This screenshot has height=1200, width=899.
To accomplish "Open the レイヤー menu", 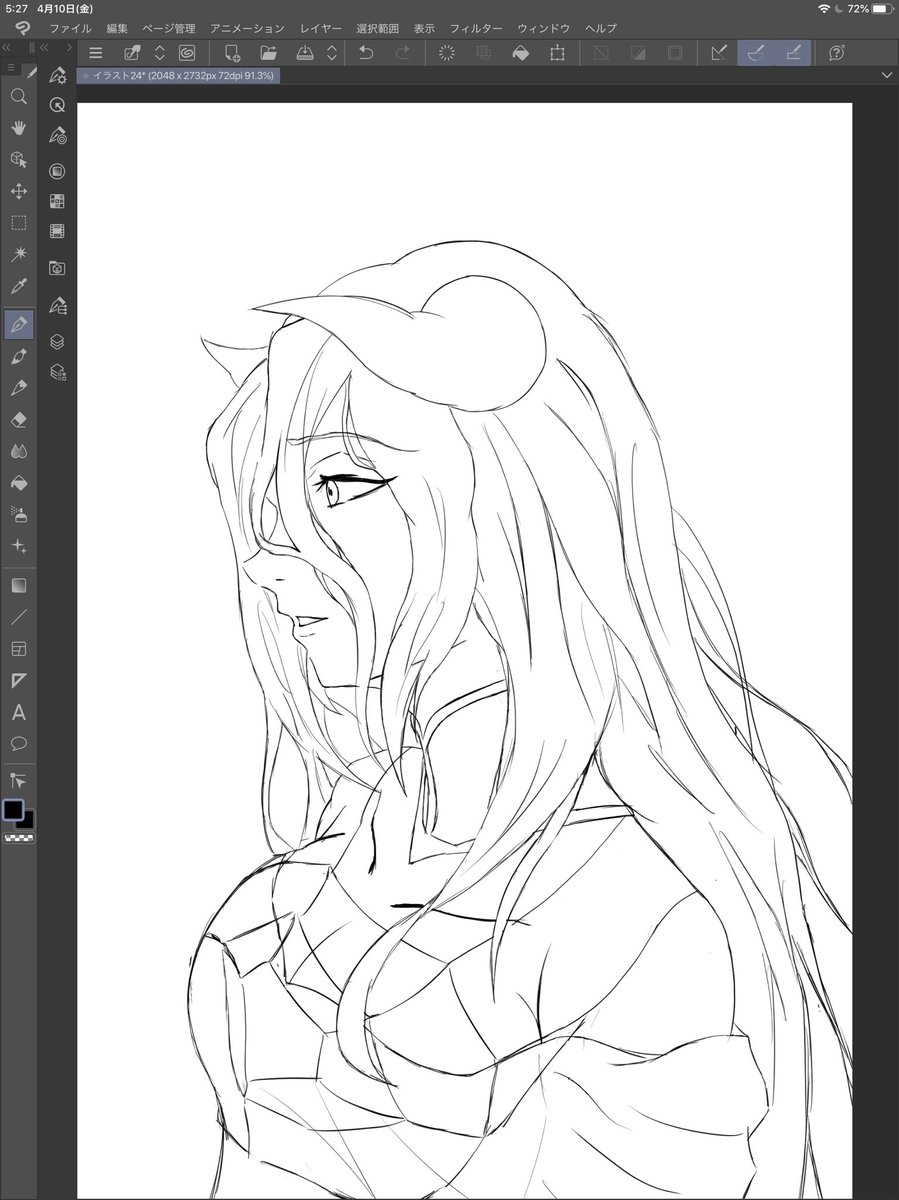I will [x=320, y=28].
